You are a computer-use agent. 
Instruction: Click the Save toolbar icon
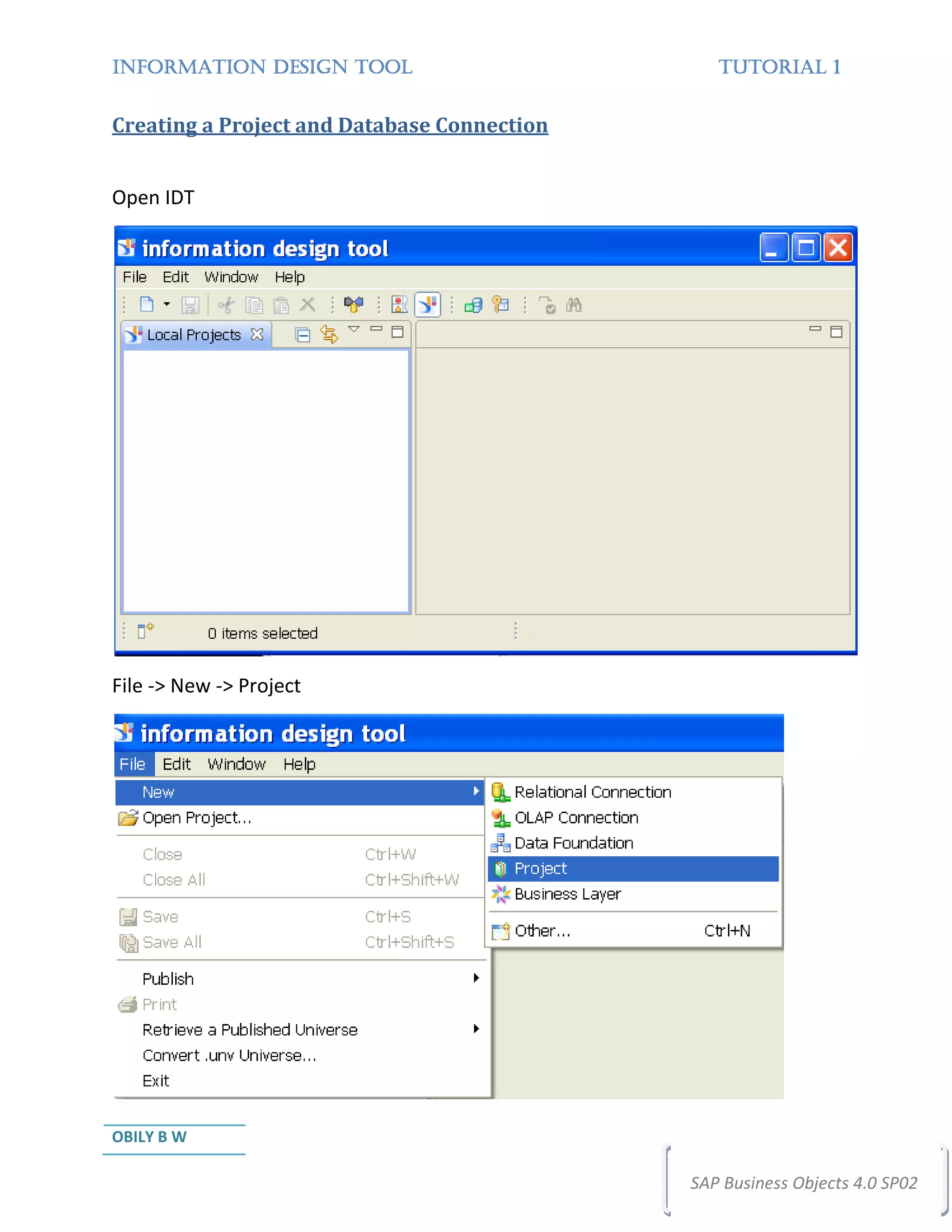point(190,305)
